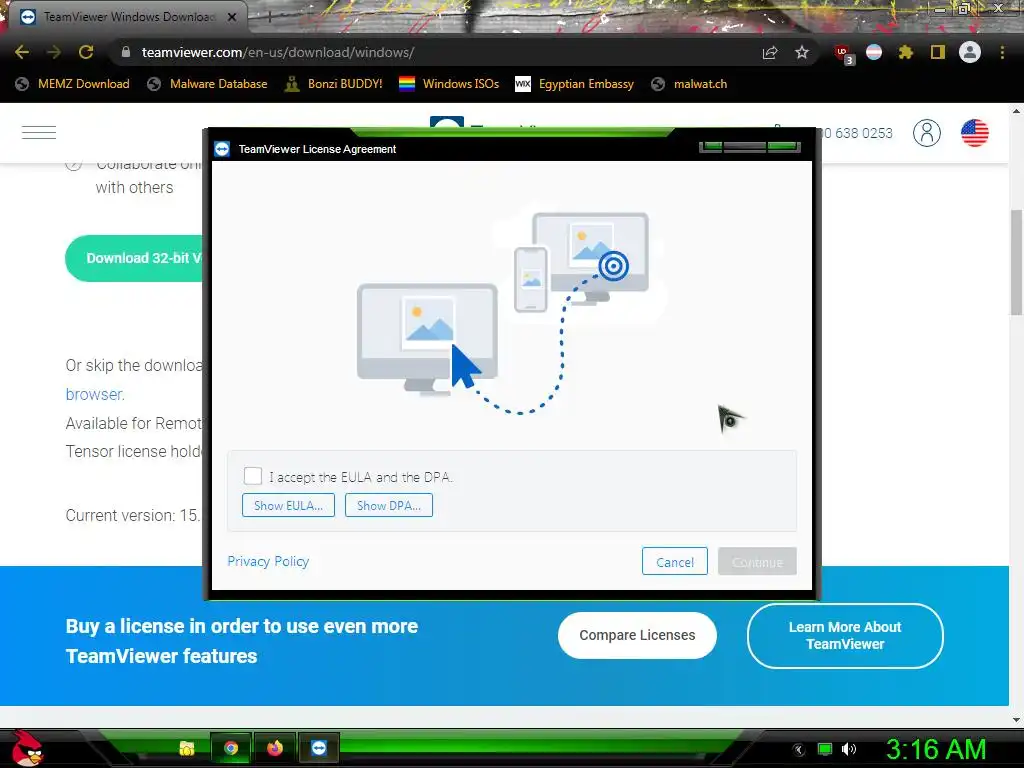Click Learn More About TeamViewer button
Viewport: 1024px width, 768px height.
[845, 635]
